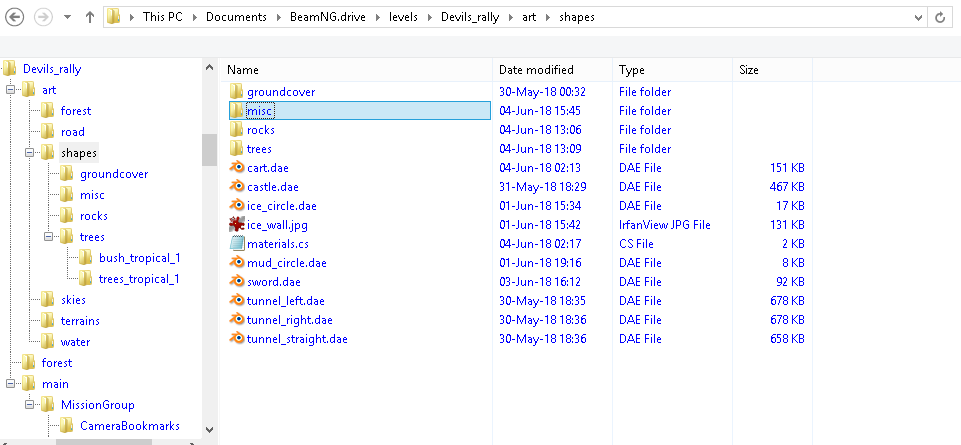
Task: Select forest under art in tree
Action: tap(76, 111)
